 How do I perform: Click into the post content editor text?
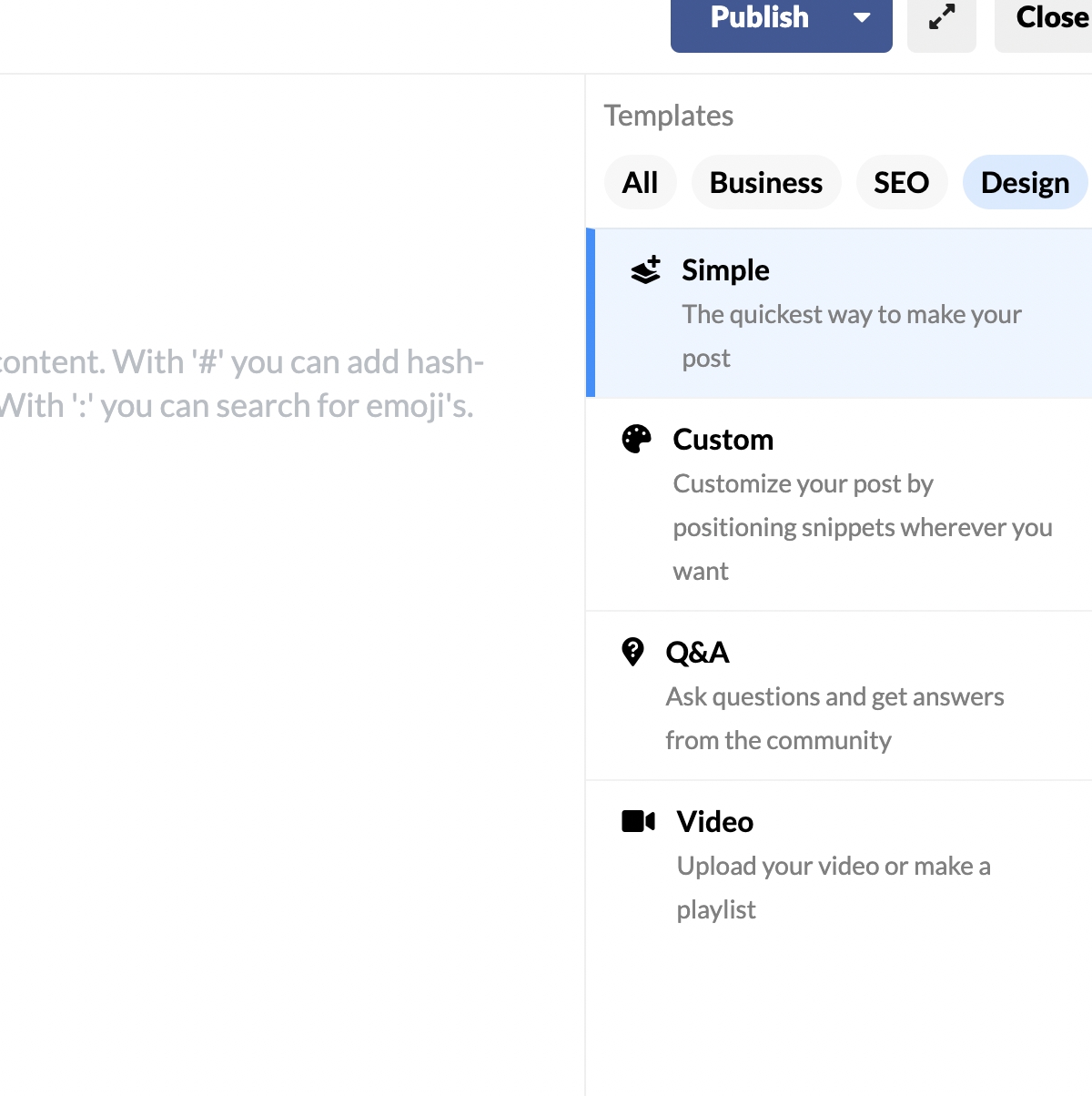pyautogui.click(x=241, y=383)
